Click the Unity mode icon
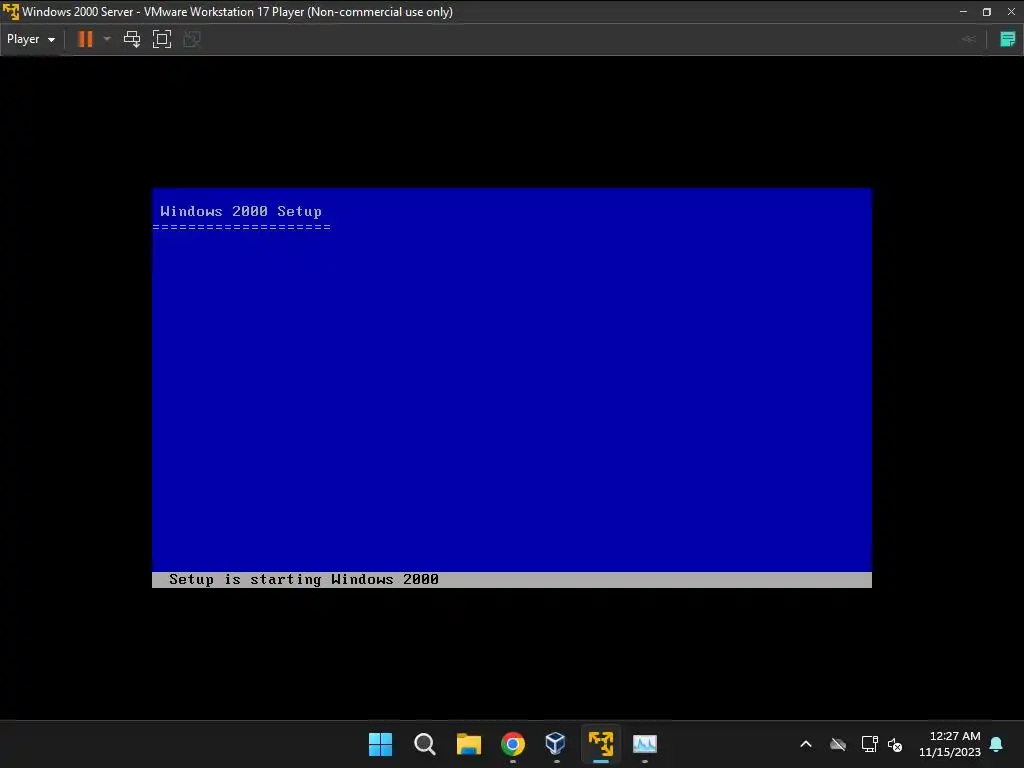 pos(192,39)
